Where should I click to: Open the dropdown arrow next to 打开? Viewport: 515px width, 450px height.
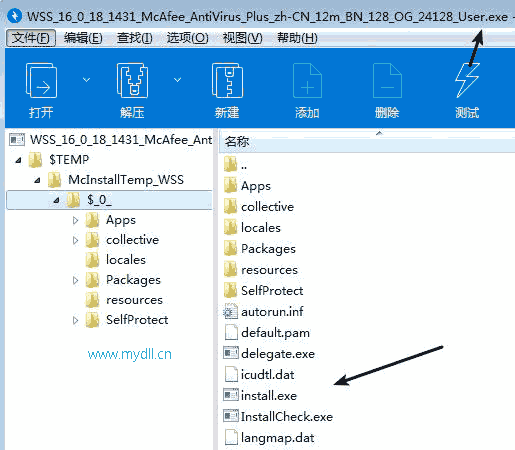[86, 80]
